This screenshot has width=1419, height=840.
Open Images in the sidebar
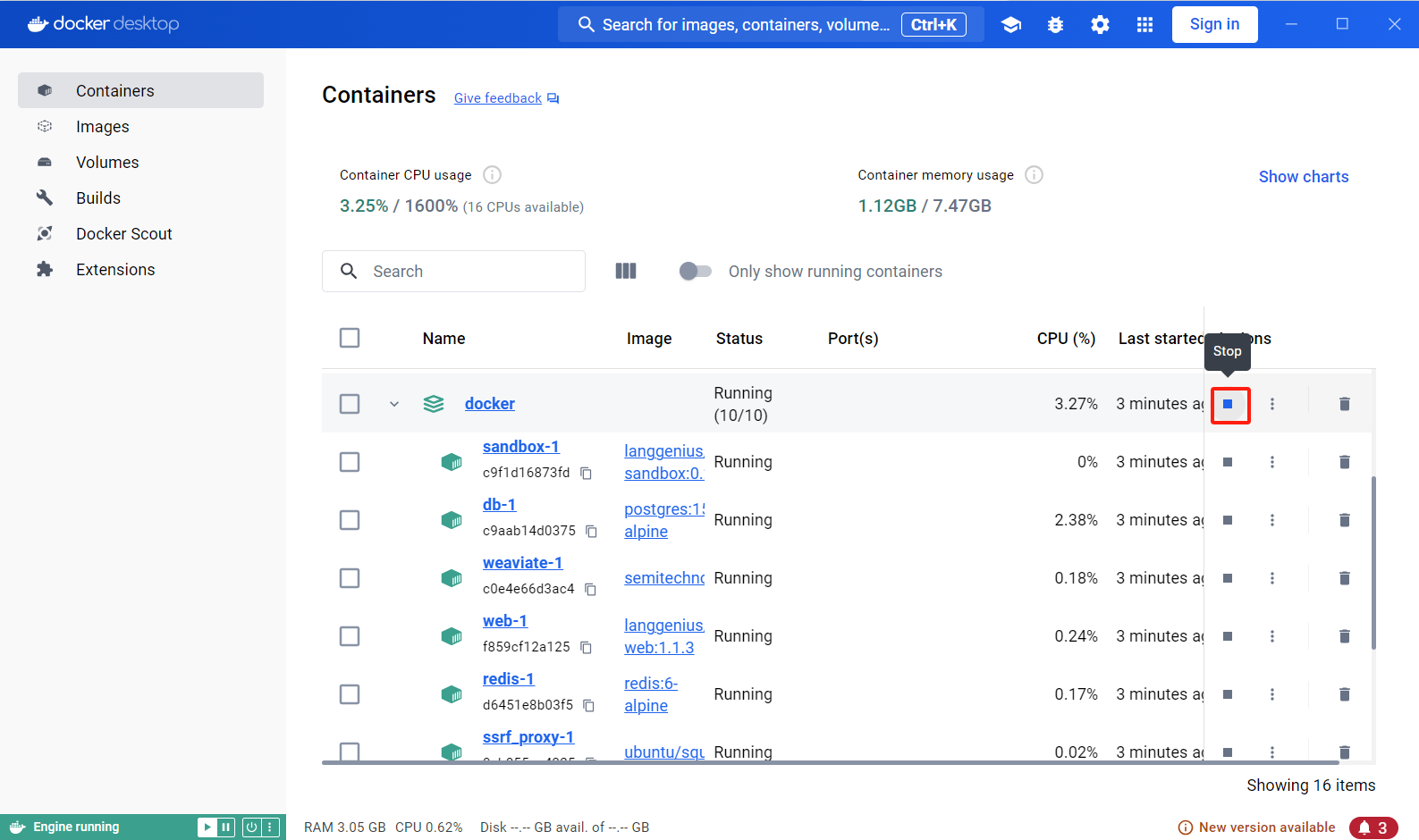pyautogui.click(x=140, y=126)
